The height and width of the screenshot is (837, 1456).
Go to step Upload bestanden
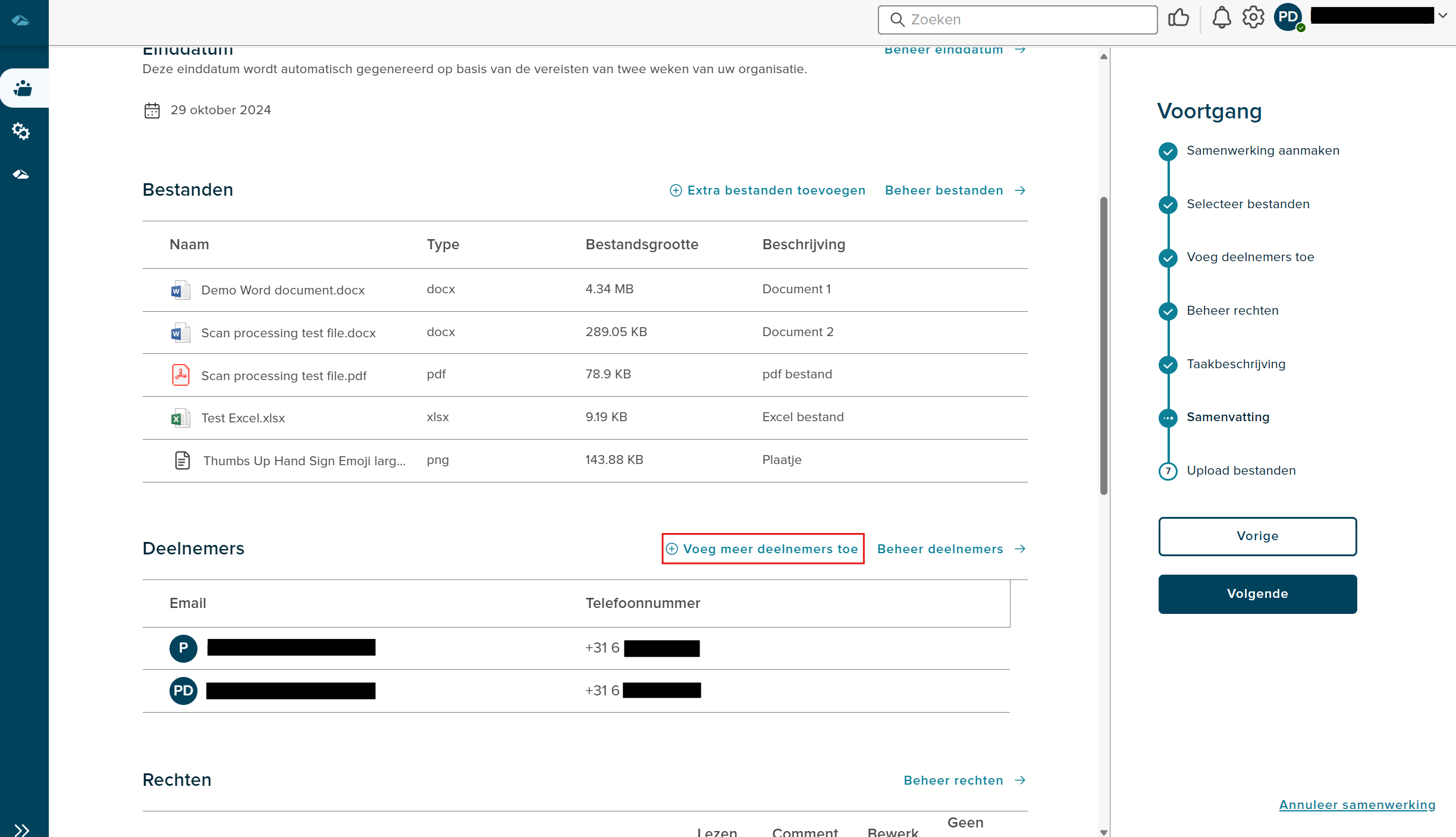click(1241, 471)
